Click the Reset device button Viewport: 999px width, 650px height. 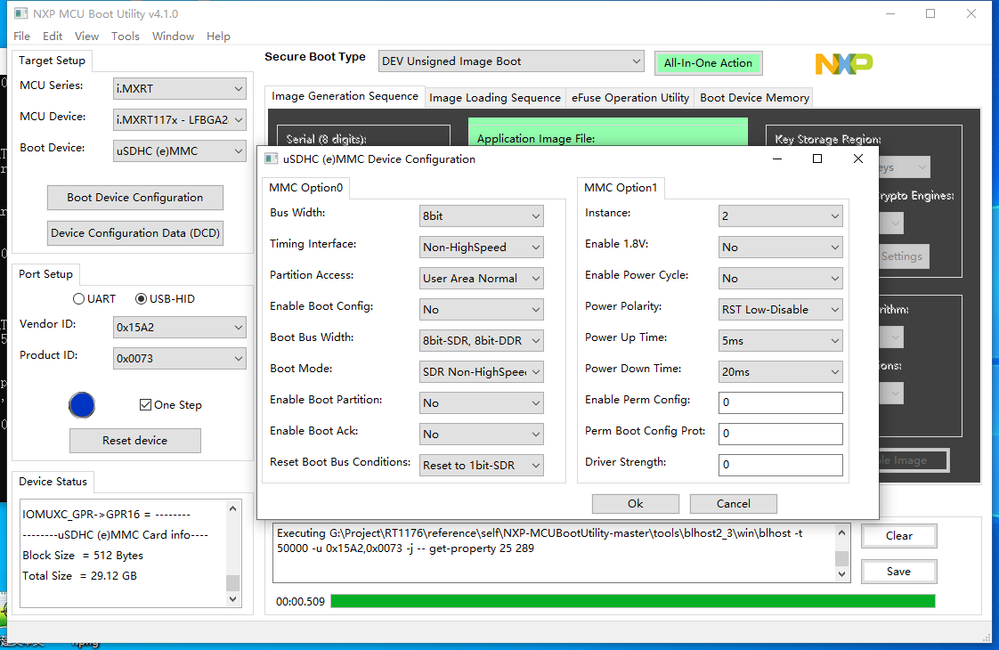(x=135, y=441)
